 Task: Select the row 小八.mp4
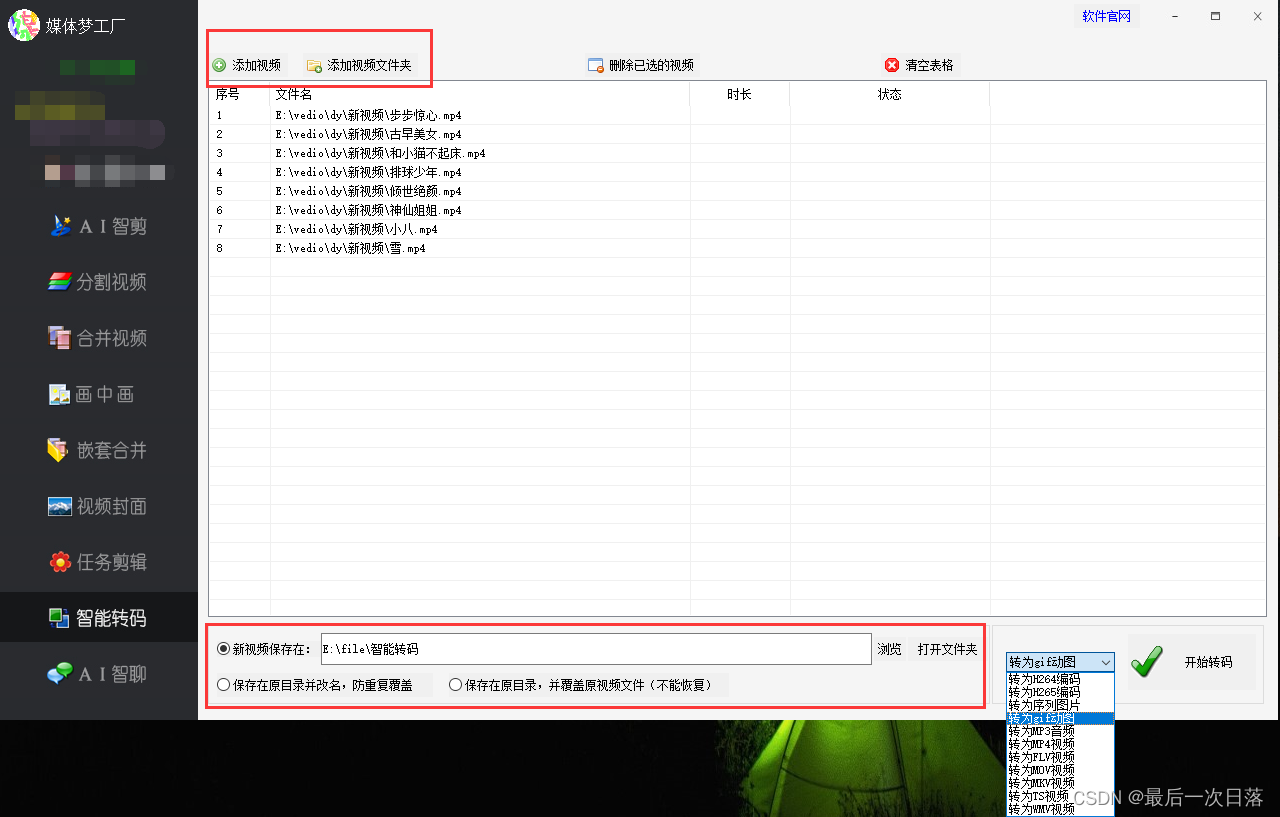click(x=737, y=229)
